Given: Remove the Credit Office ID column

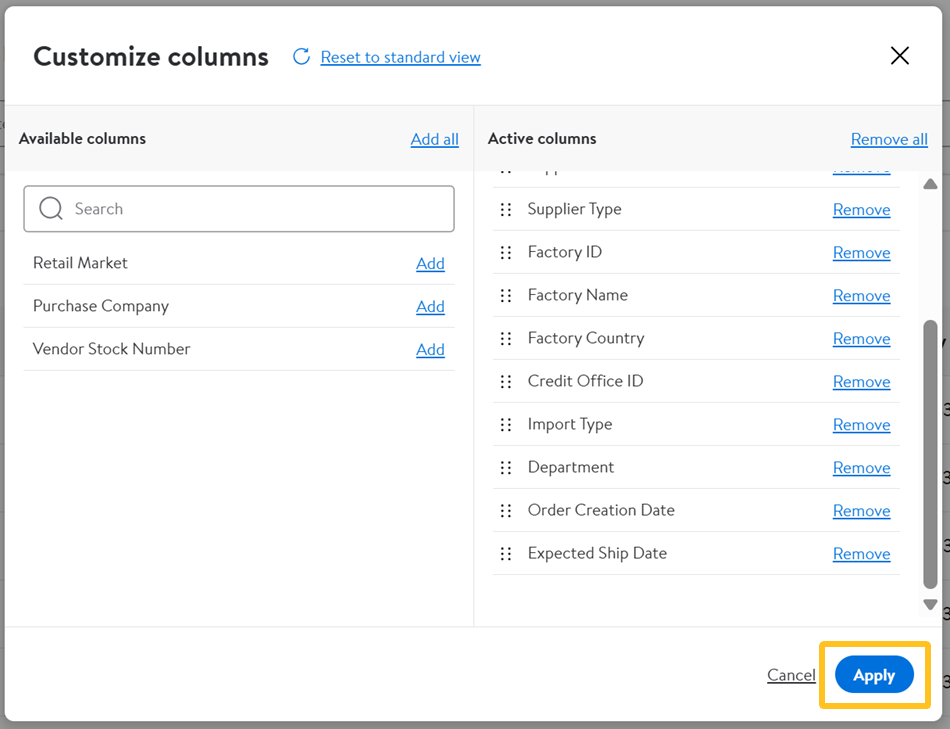Looking at the screenshot, I should click(x=861, y=382).
